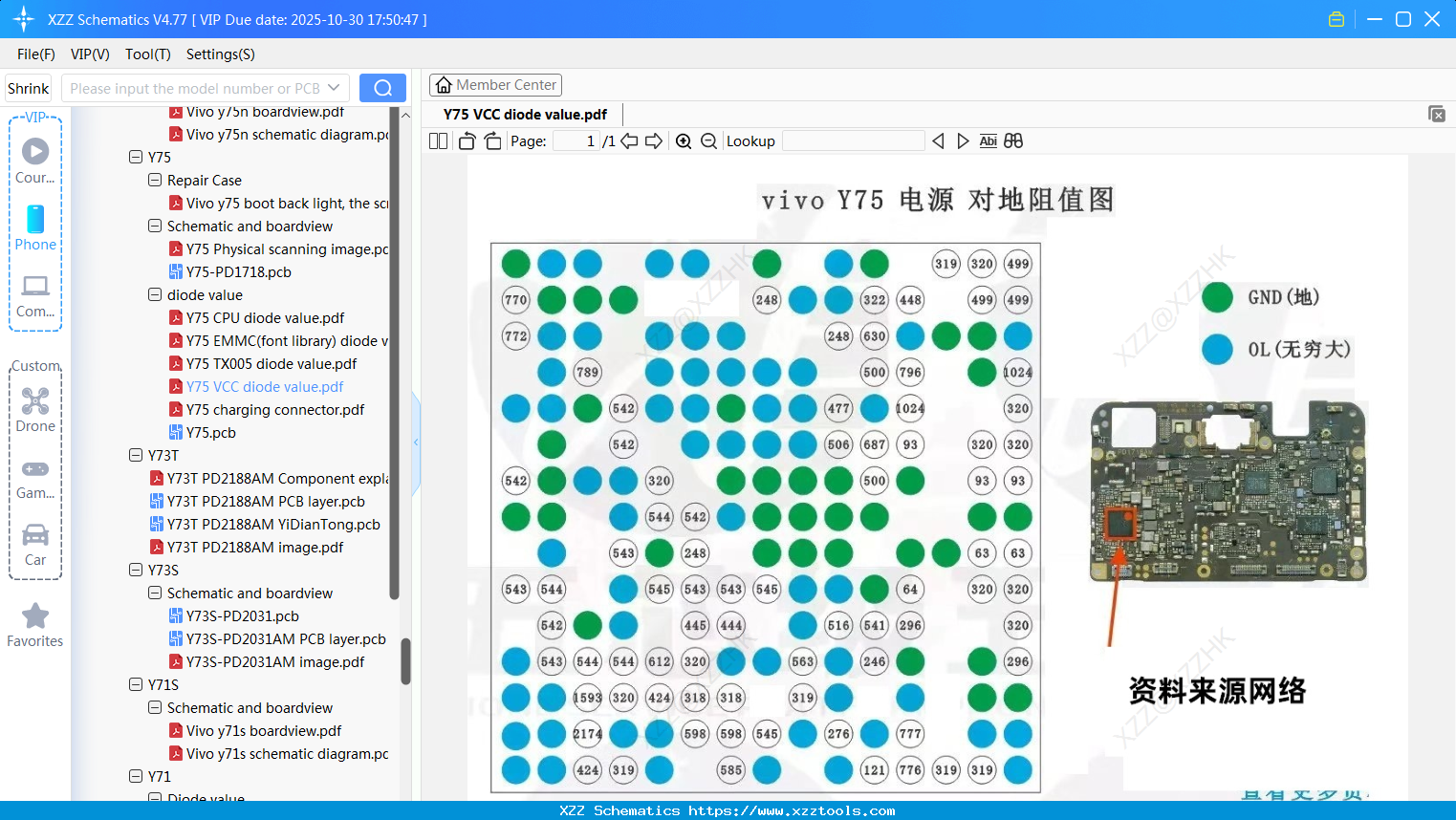Collapse the Y73S Schematic and boardview node
Viewport: 1456px width, 820px height.
pos(154,593)
